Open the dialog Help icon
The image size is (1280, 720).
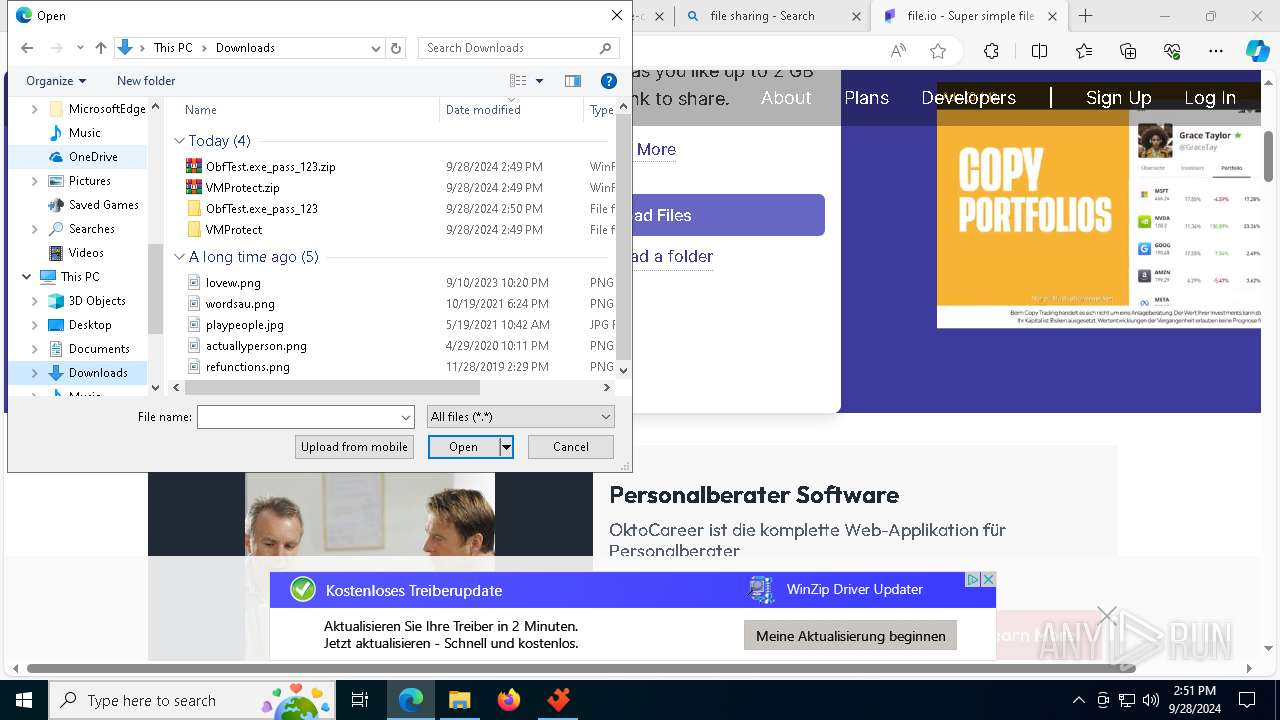point(608,81)
